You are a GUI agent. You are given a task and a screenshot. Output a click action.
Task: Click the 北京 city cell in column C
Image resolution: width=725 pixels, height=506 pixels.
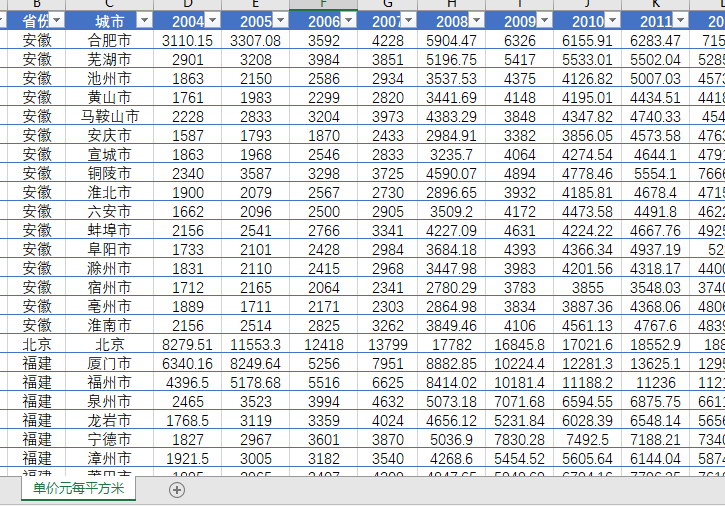[110, 344]
